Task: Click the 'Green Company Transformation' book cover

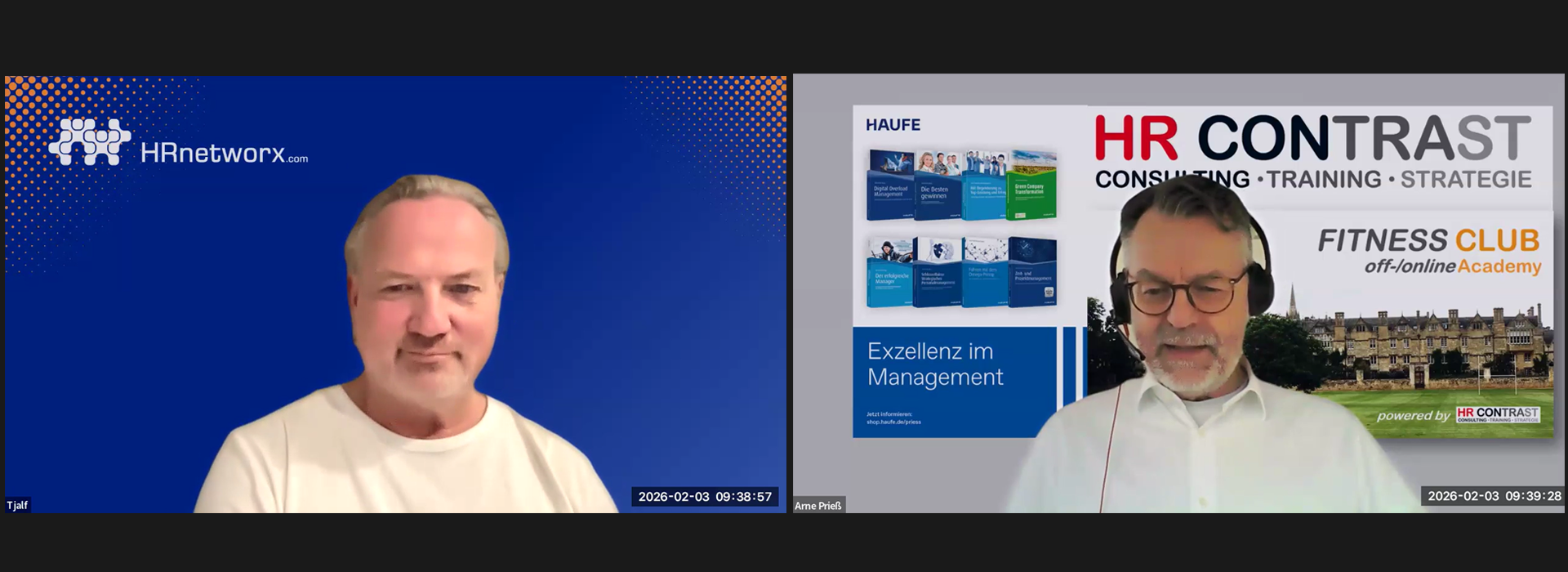Action: tap(1032, 185)
